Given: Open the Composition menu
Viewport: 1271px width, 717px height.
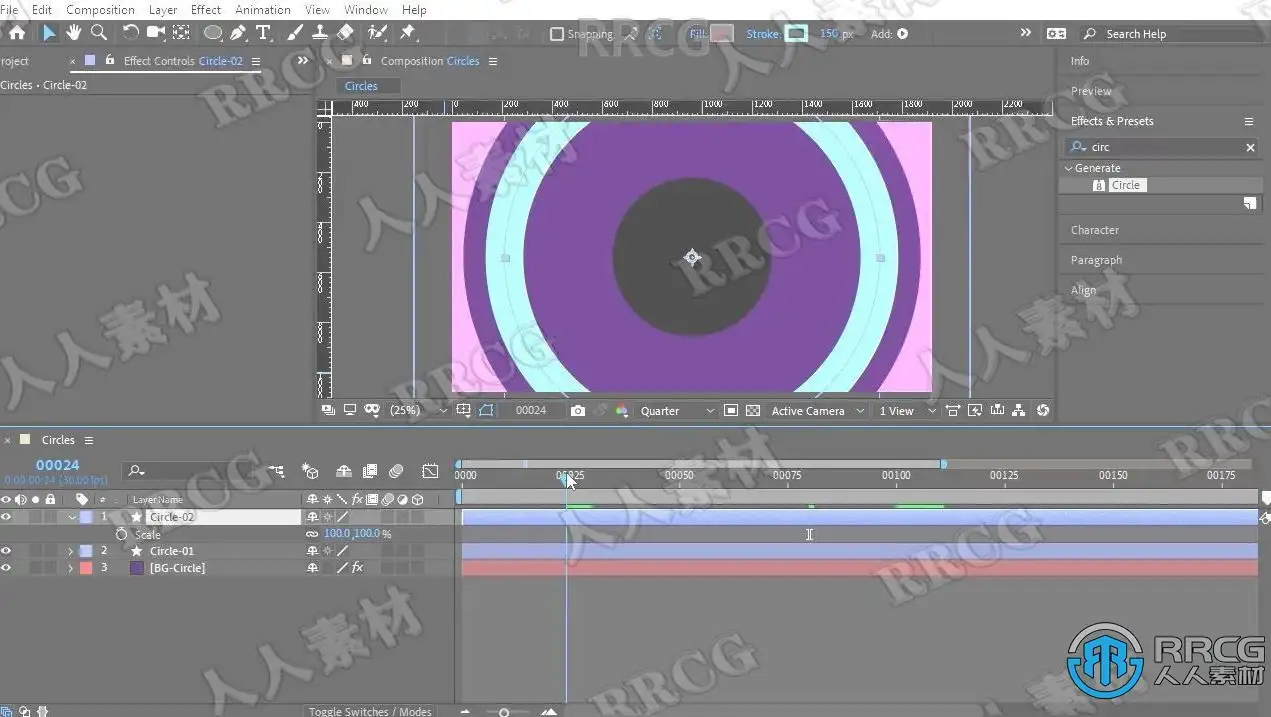Looking at the screenshot, I should (100, 9).
